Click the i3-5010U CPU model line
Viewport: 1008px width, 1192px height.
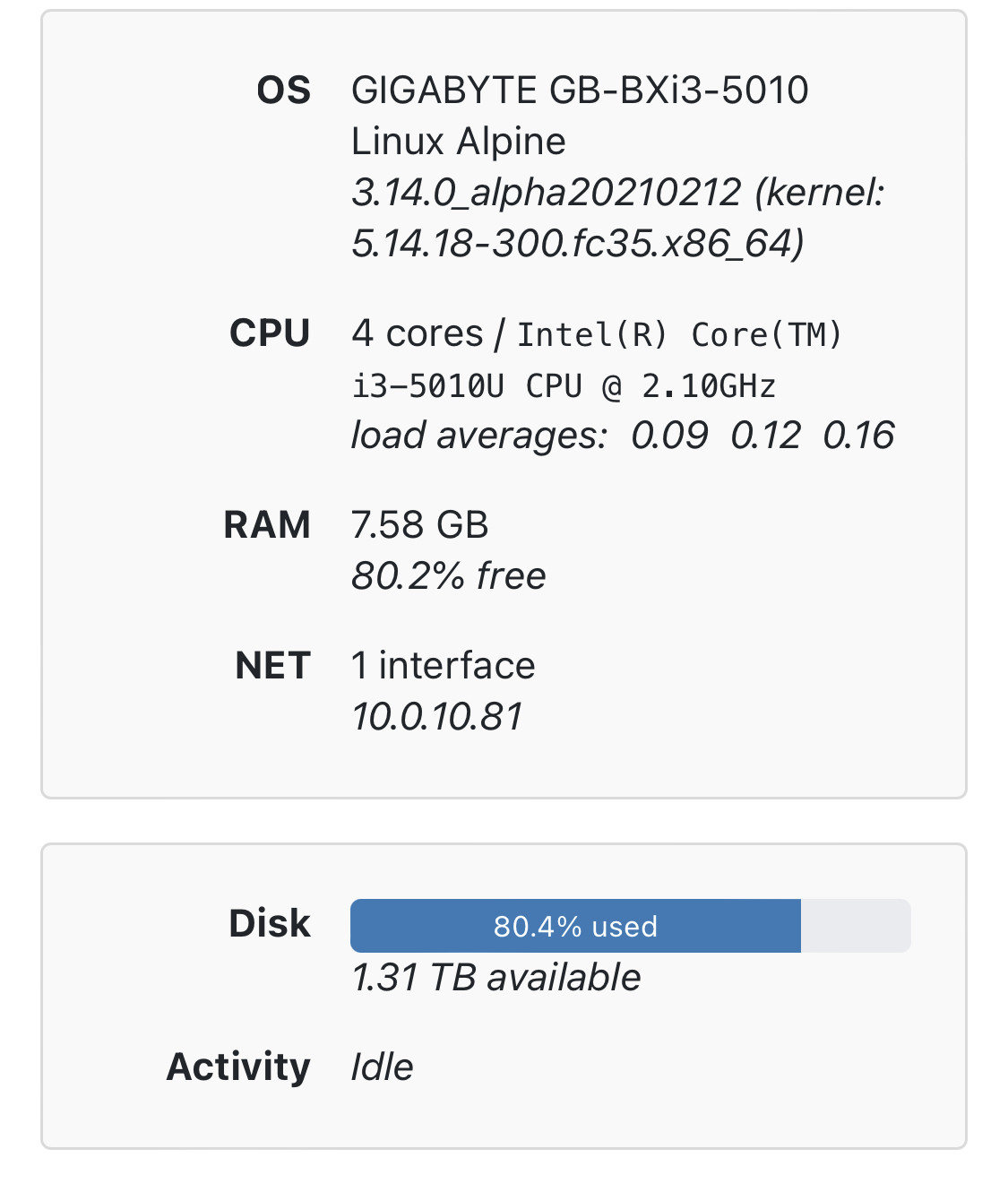[x=563, y=386]
